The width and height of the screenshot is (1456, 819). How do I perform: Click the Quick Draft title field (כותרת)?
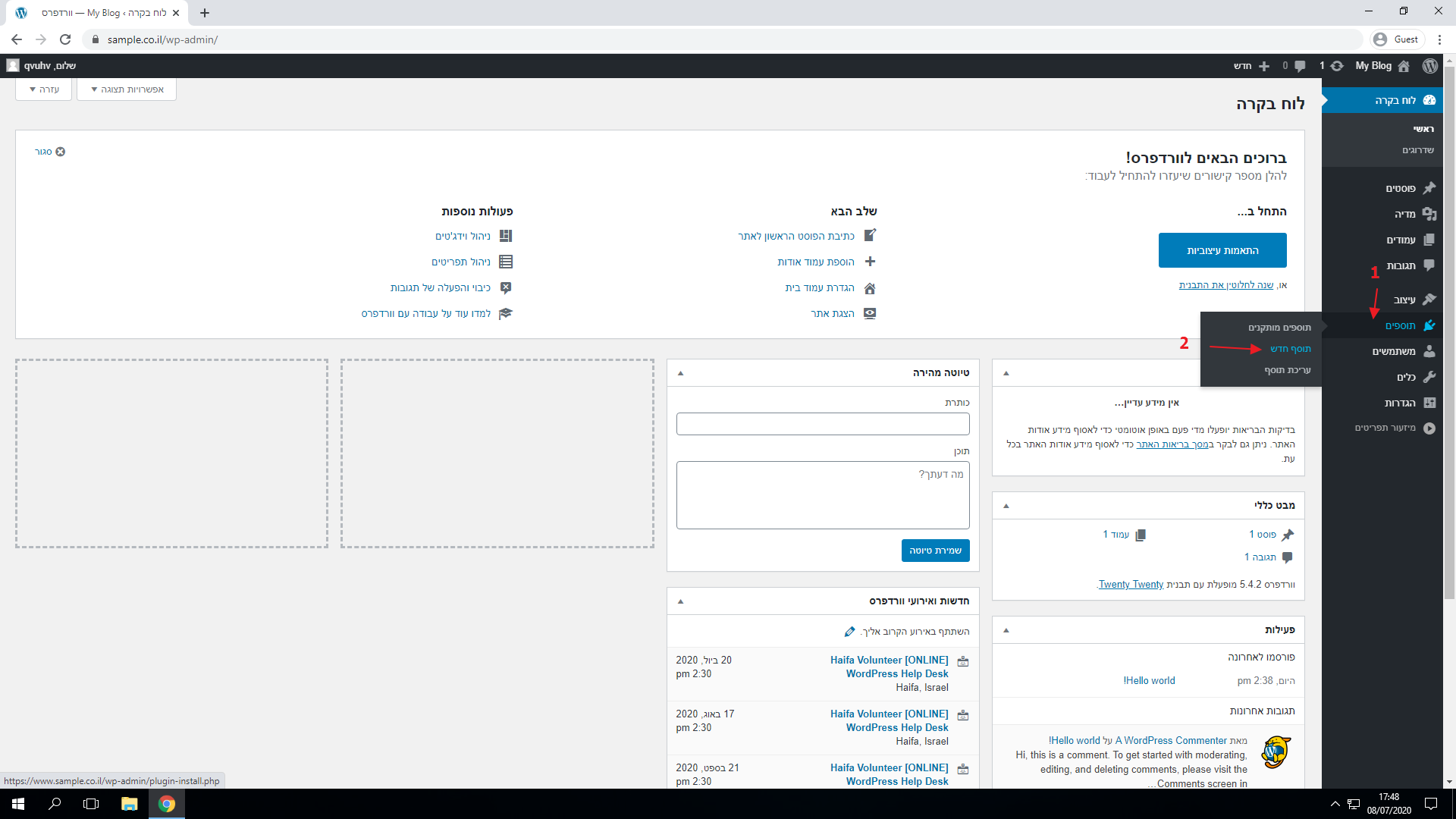823,424
